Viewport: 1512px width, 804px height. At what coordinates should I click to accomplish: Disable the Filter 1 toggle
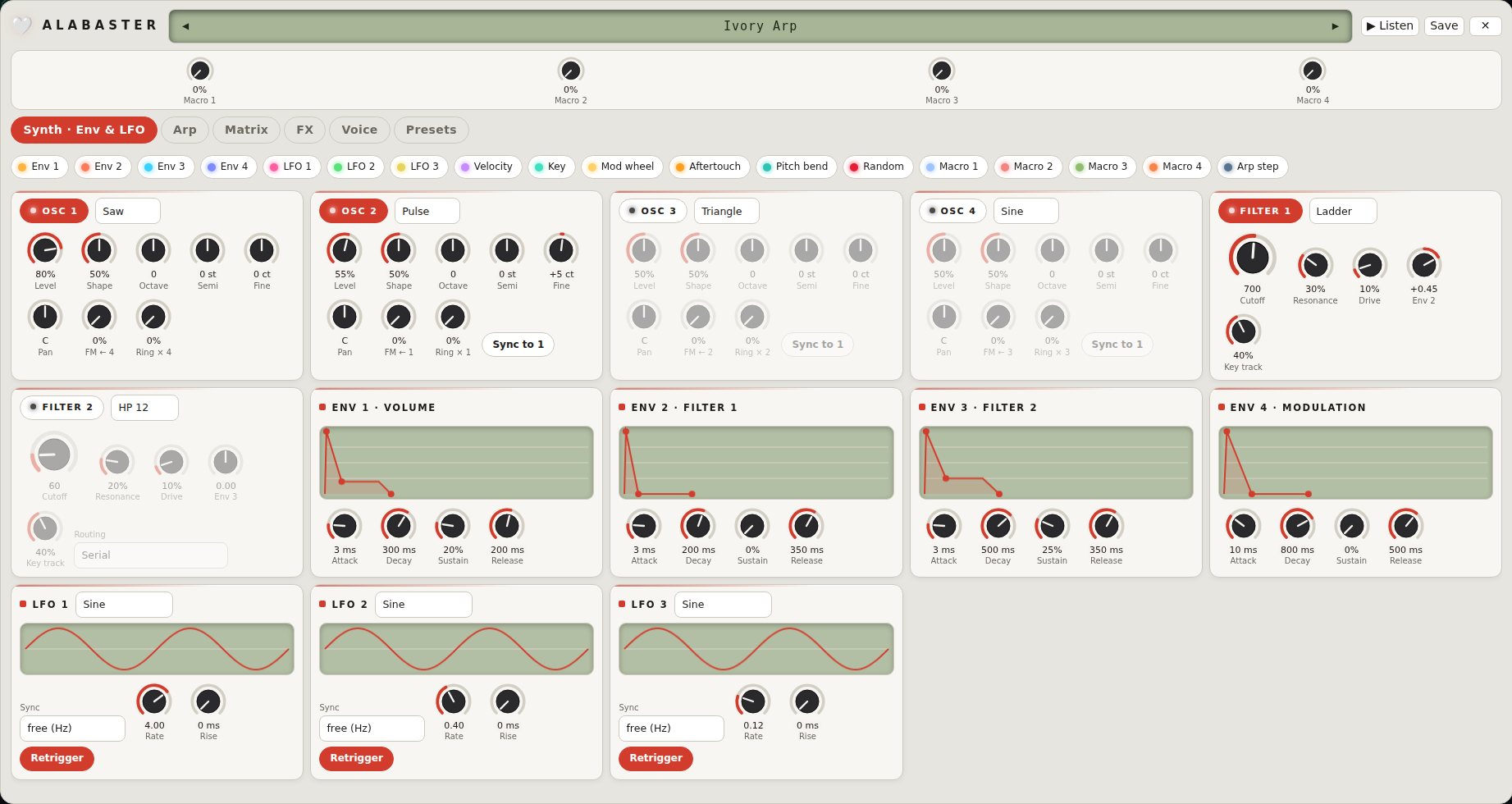coord(1260,211)
